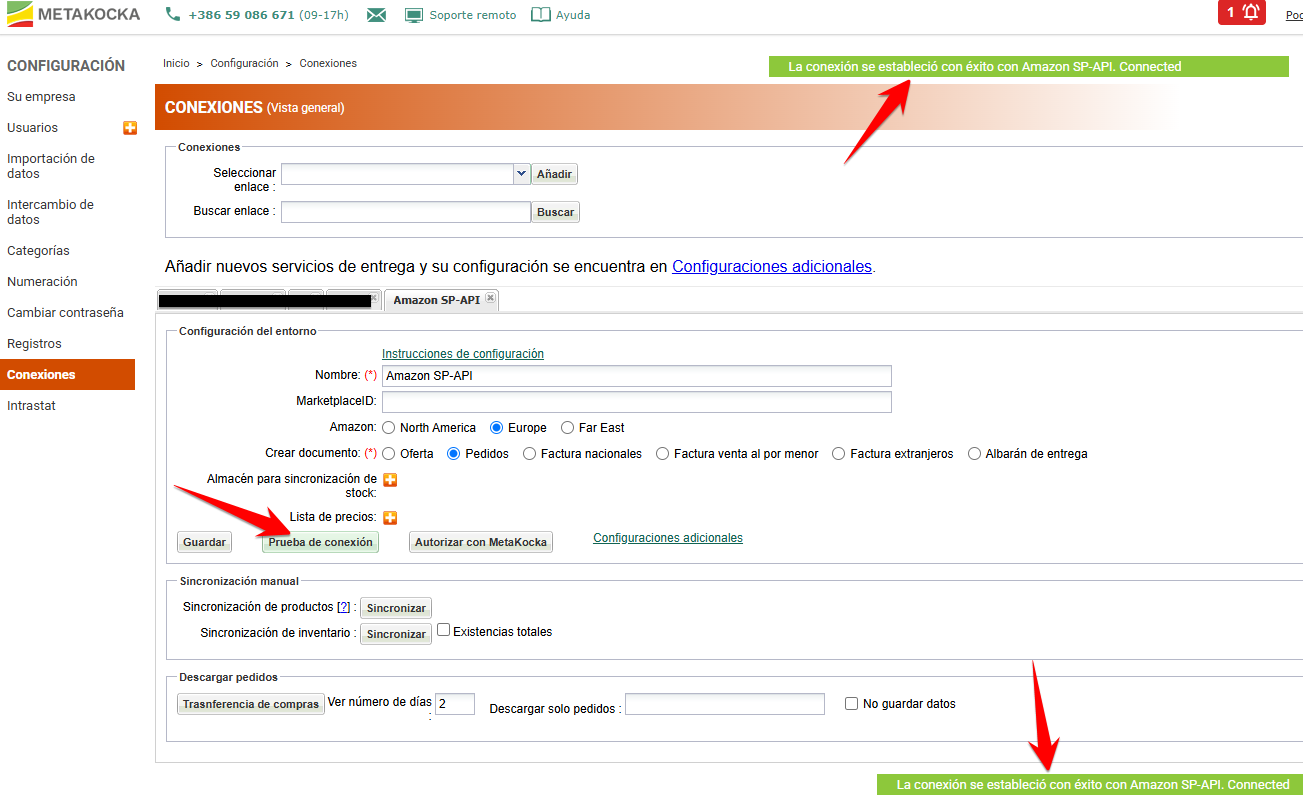The image size is (1303, 812).
Task: Click the Soporte remoto monitor icon
Action: point(414,15)
